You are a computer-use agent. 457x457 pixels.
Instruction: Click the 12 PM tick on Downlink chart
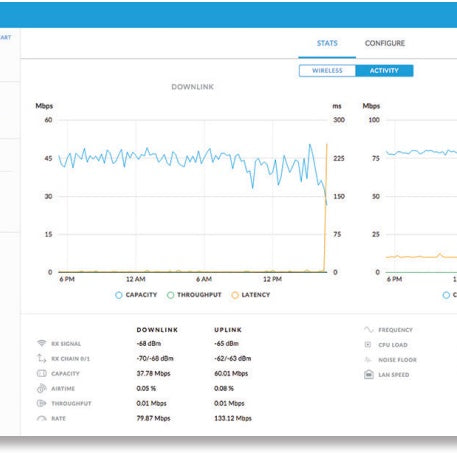272,279
